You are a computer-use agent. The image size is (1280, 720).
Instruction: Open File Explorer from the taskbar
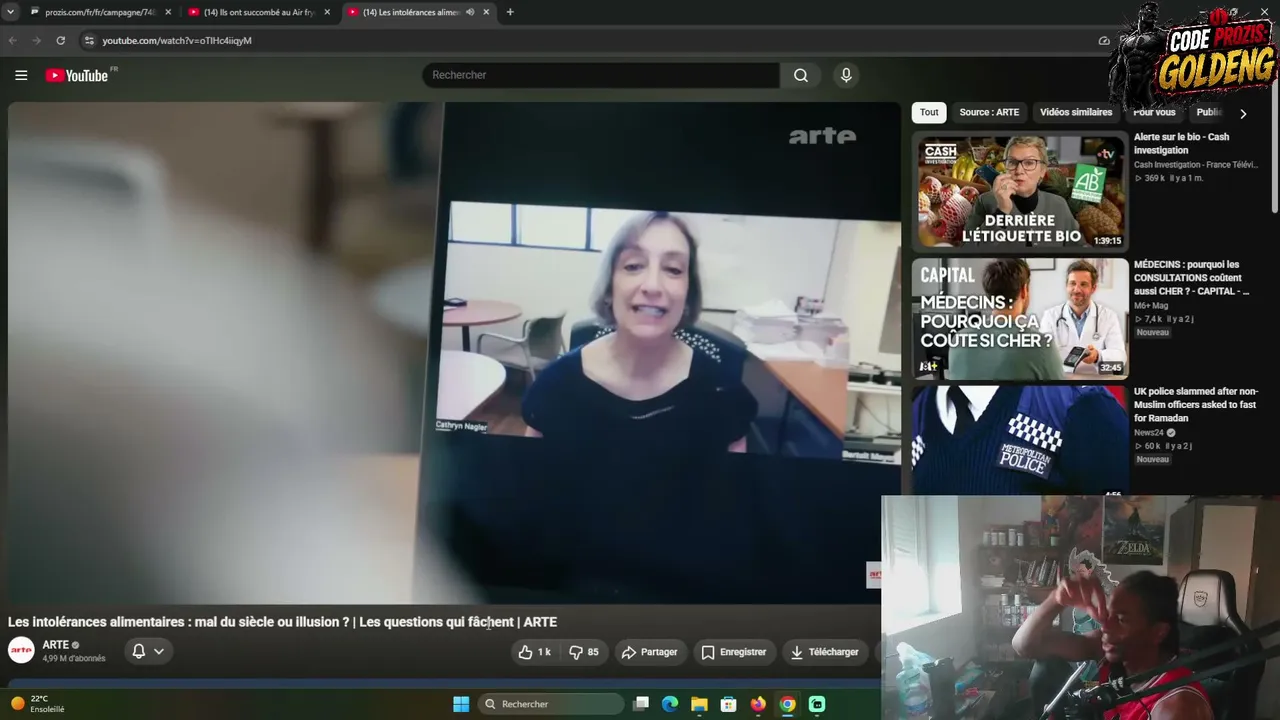[699, 704]
